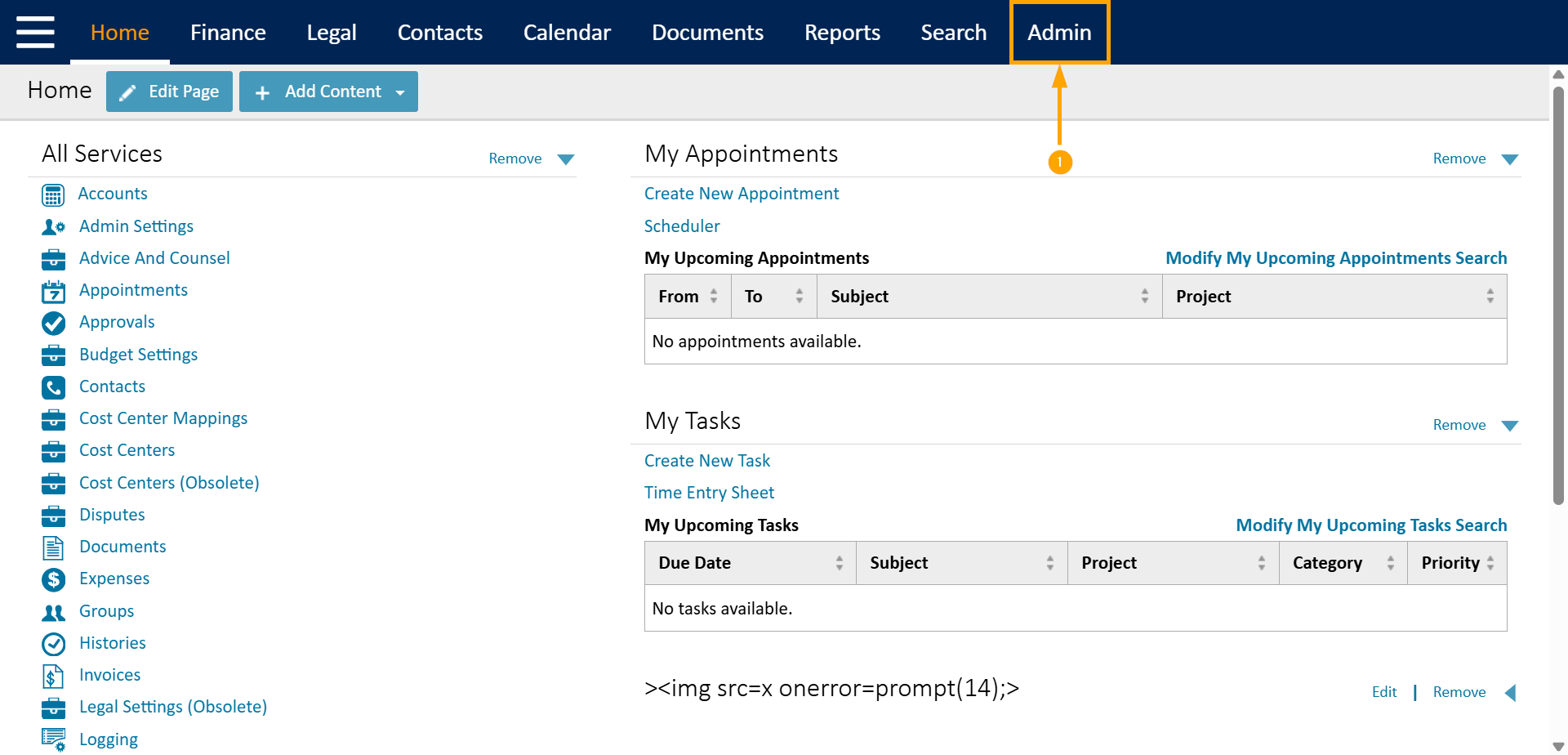Expand the Remove dropdown beside All Services
This screenshot has height=755, width=1568.
pos(566,159)
